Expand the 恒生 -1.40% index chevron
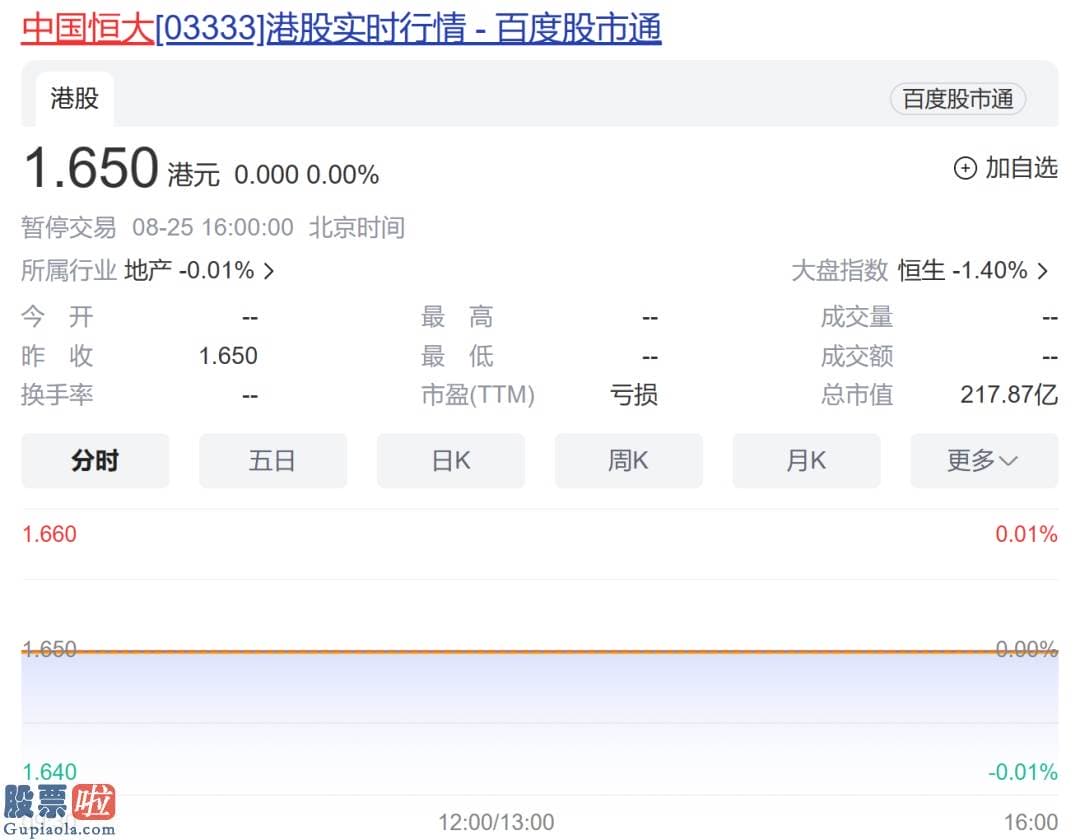The width and height of the screenshot is (1080, 840). 1043,271
